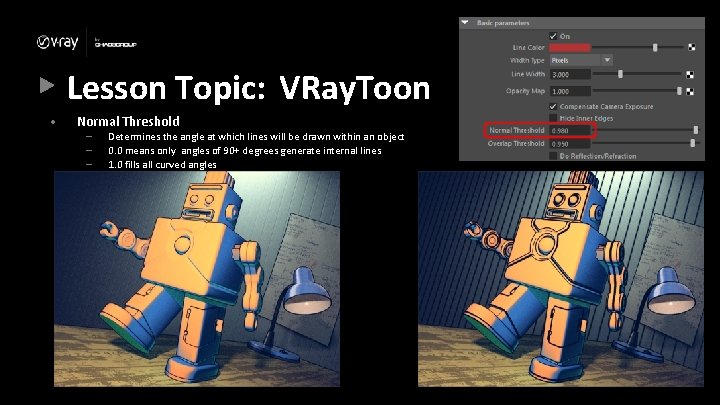
Task: Click the Opacity Map checker icon
Action: coord(690,91)
